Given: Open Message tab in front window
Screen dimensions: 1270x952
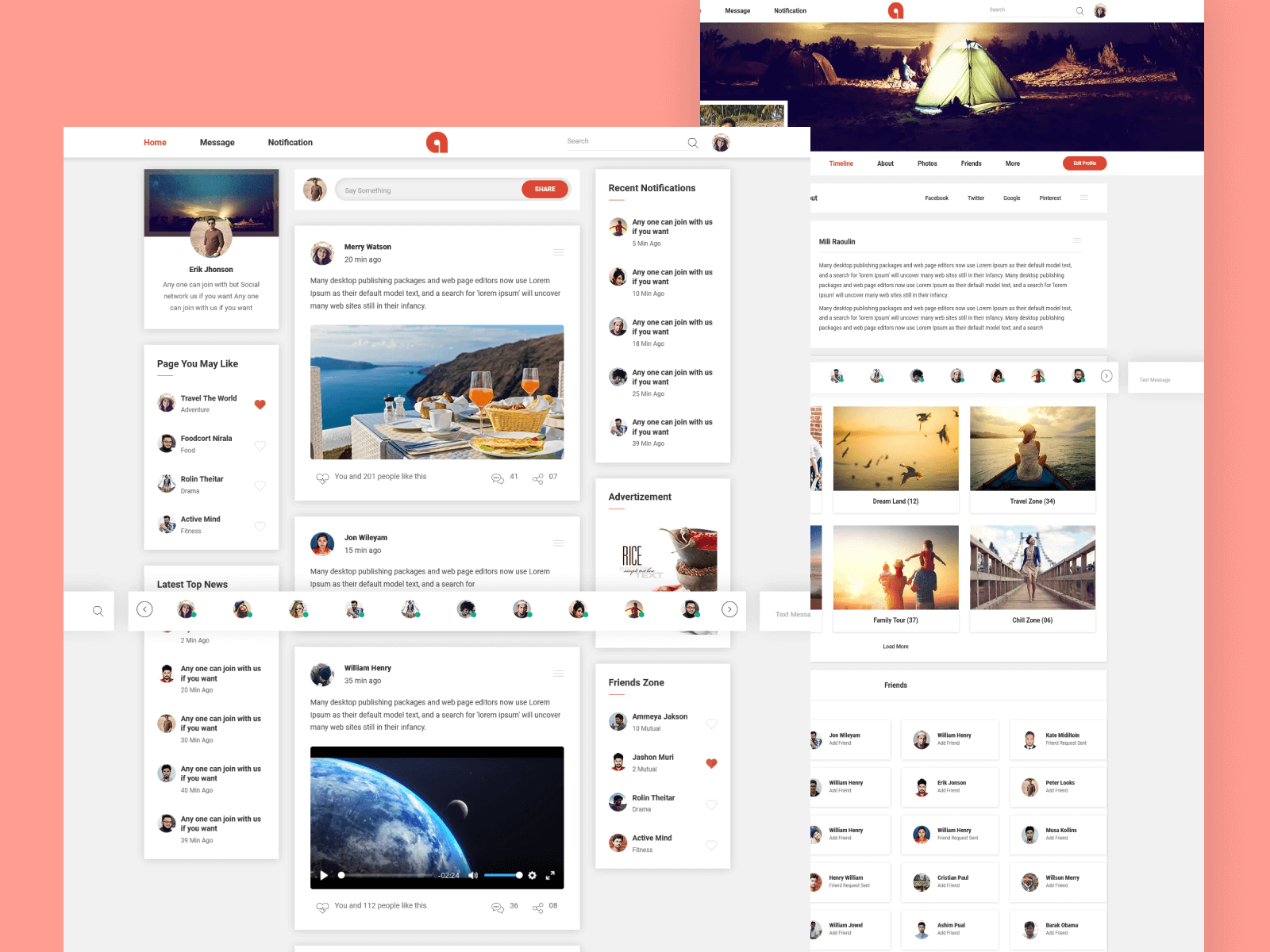Looking at the screenshot, I should (x=217, y=143).
